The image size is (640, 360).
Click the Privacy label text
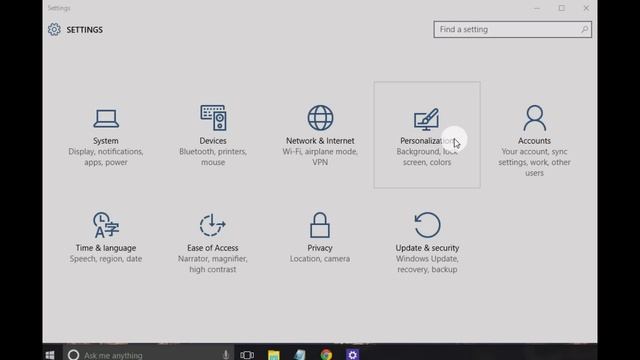point(320,248)
